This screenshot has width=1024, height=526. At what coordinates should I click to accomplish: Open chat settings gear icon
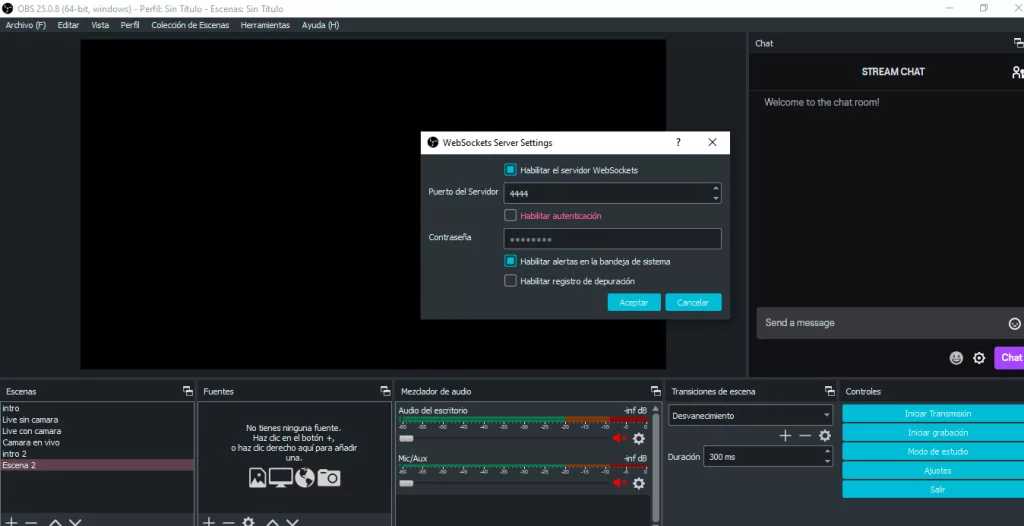pos(979,358)
